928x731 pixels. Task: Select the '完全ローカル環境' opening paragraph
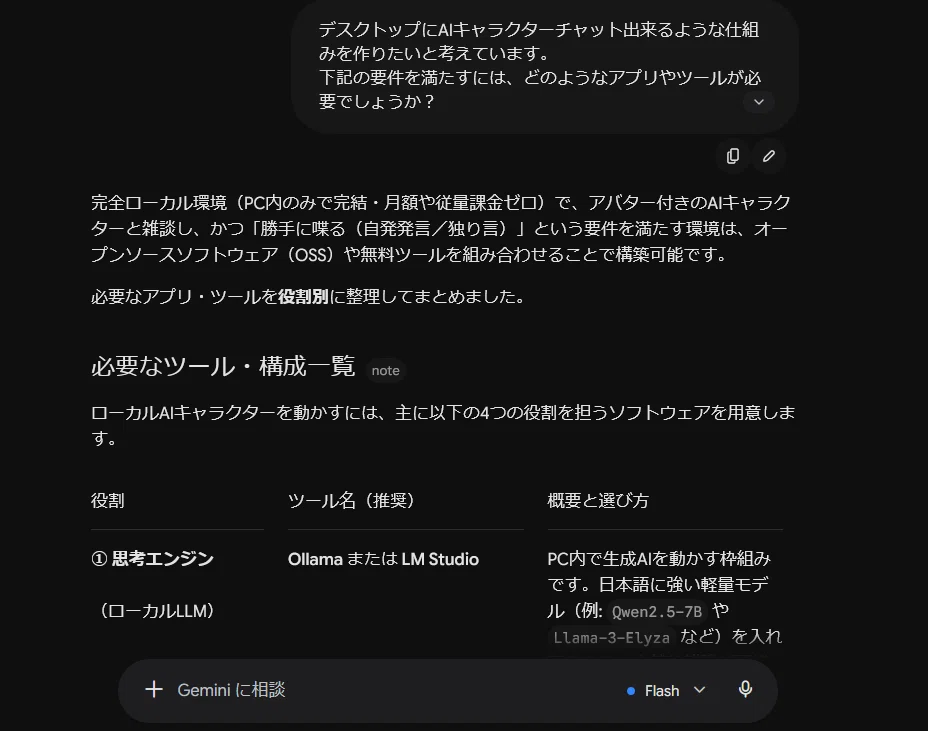pos(442,228)
